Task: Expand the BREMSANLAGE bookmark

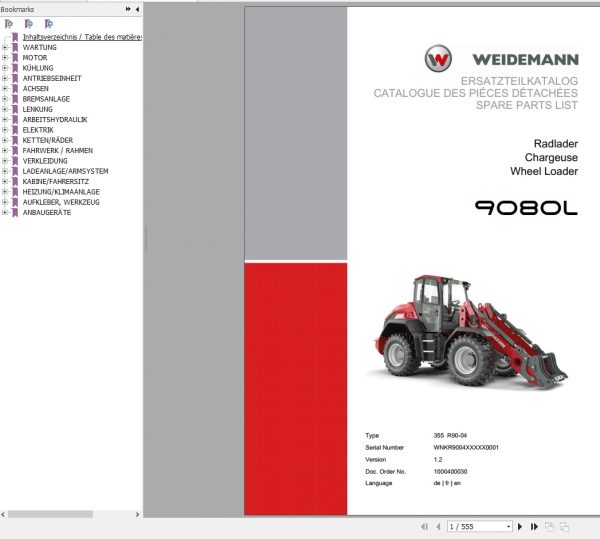Action: click(5, 99)
